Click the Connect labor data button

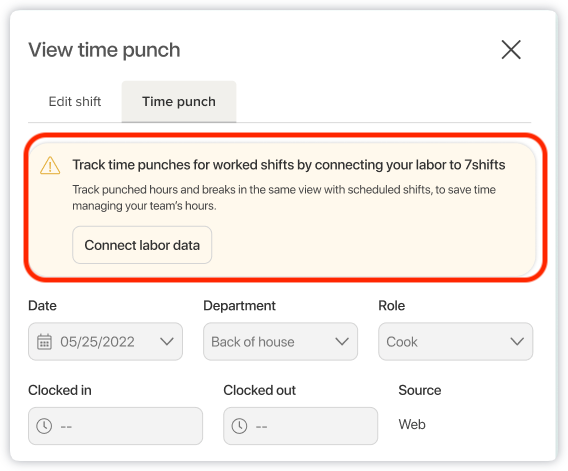click(142, 245)
